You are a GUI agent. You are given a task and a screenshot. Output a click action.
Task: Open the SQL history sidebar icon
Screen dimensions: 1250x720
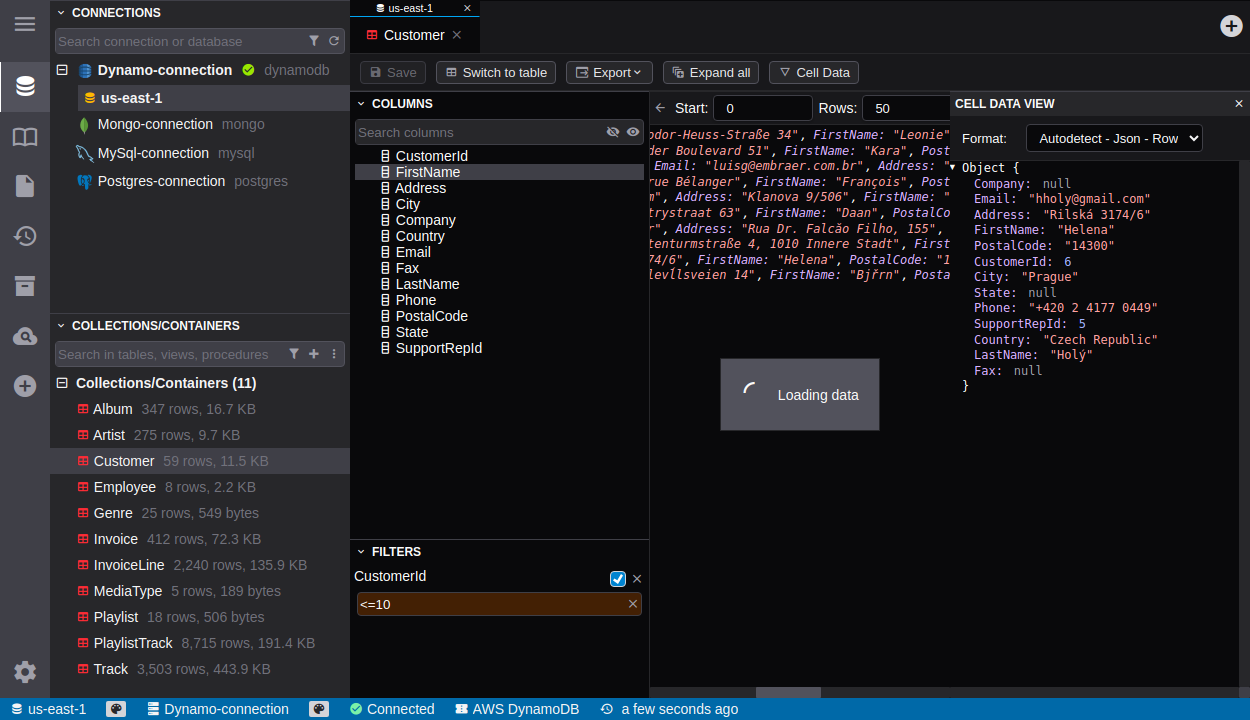[25, 236]
